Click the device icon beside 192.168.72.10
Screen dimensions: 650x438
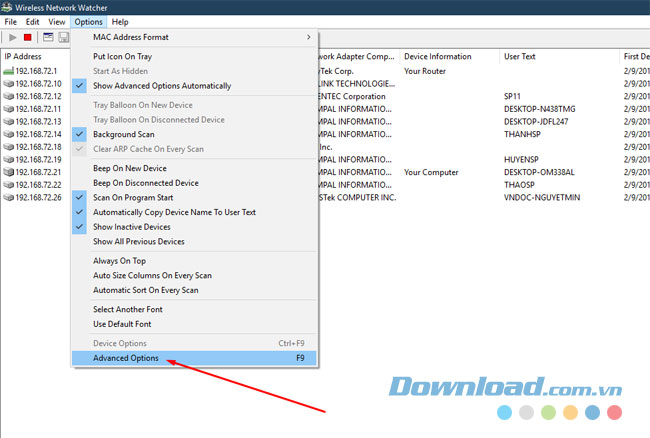point(10,84)
